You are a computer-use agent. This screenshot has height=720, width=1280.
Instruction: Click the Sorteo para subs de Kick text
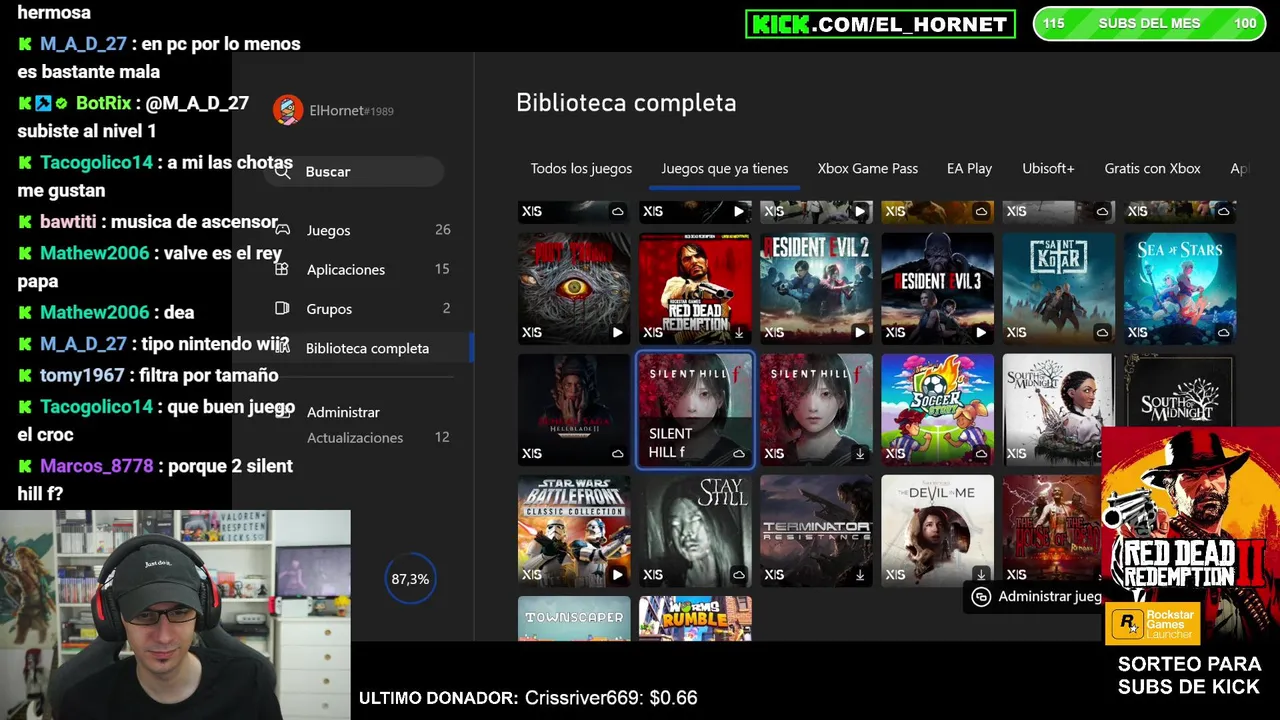pyautogui.click(x=1189, y=675)
